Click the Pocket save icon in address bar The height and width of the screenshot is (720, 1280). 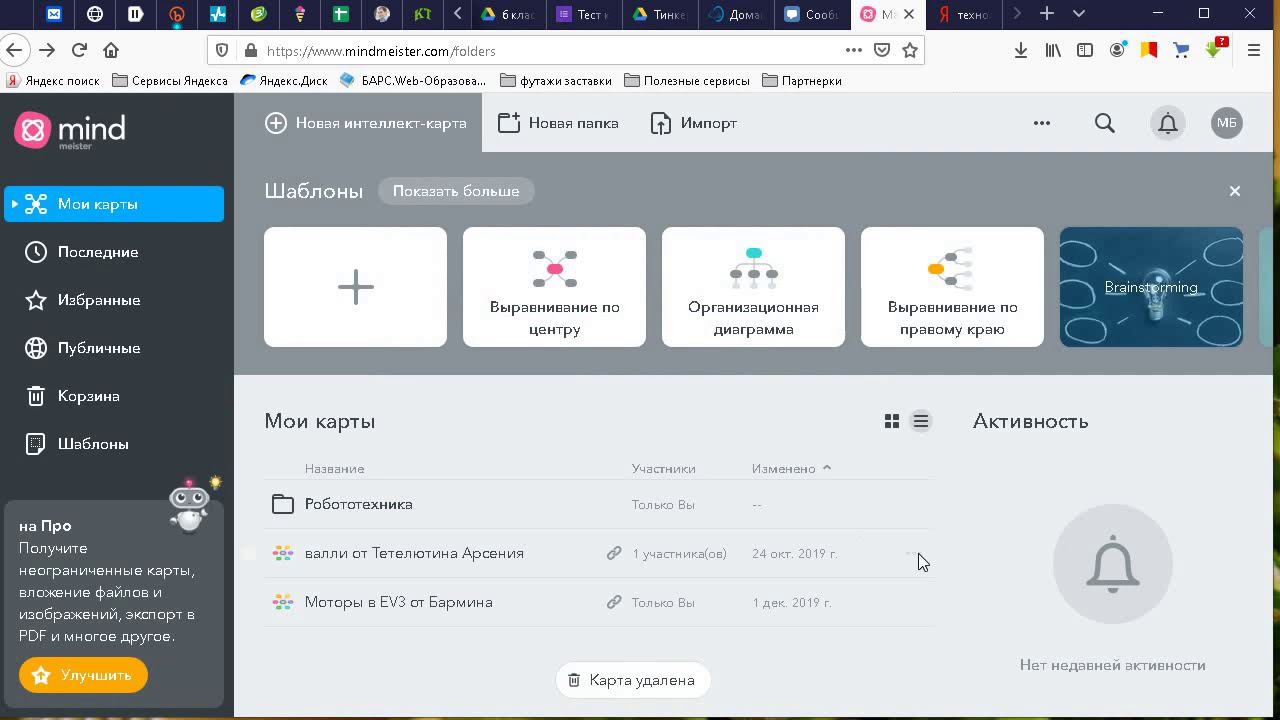point(882,50)
